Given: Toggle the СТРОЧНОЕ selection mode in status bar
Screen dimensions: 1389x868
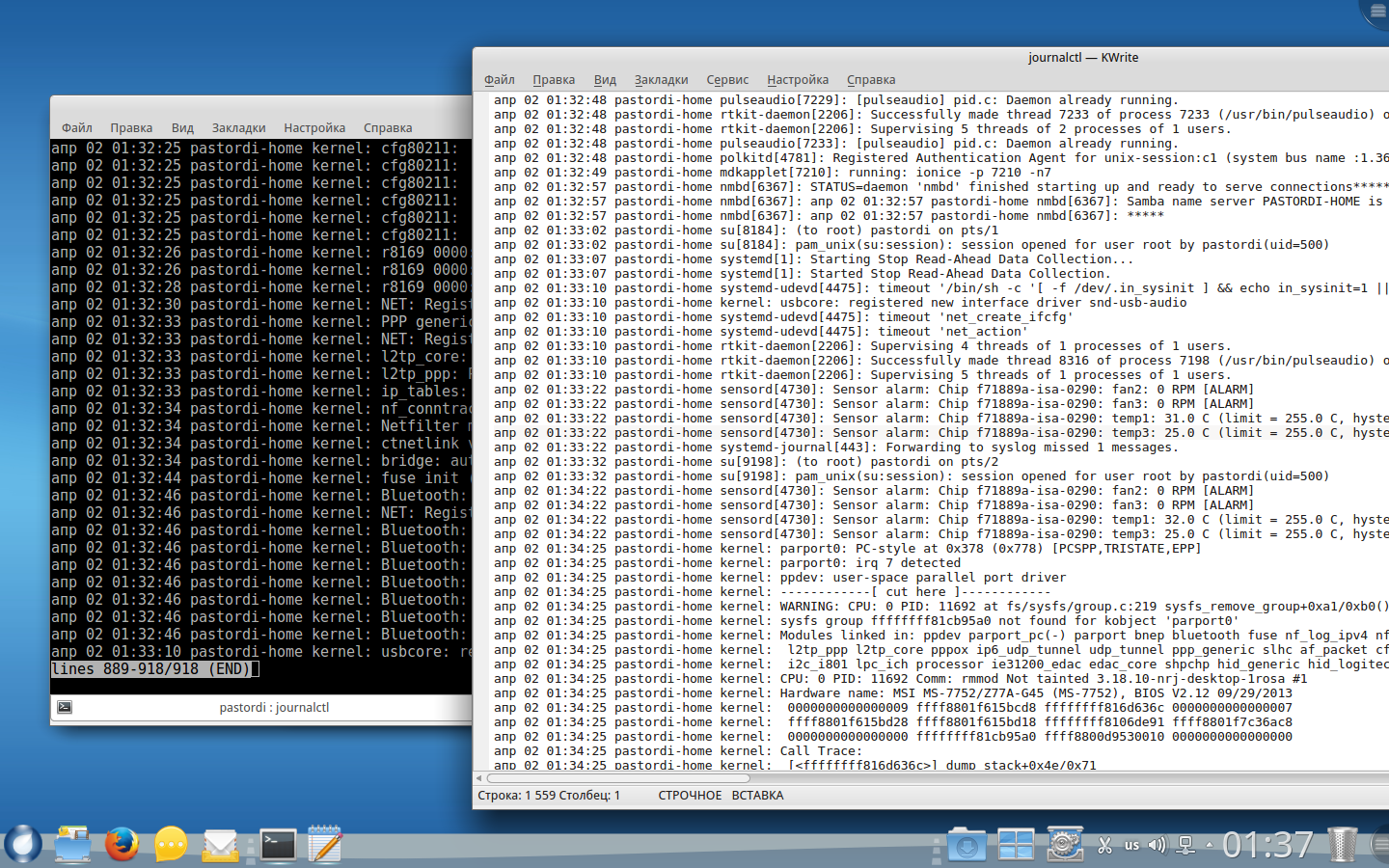Looking at the screenshot, I should tap(690, 796).
